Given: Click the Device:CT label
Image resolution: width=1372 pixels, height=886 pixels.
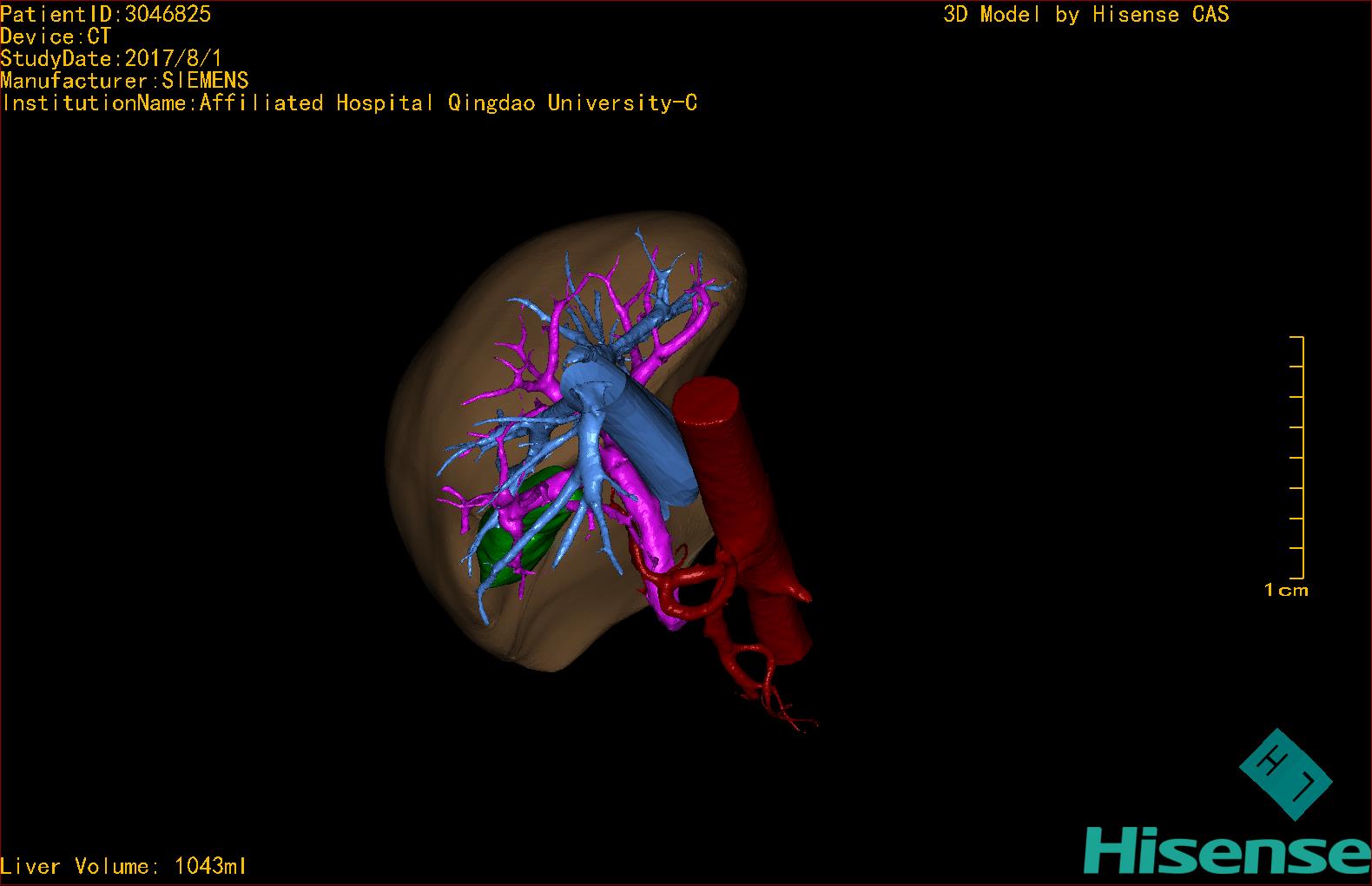Looking at the screenshot, I should 56,36.
